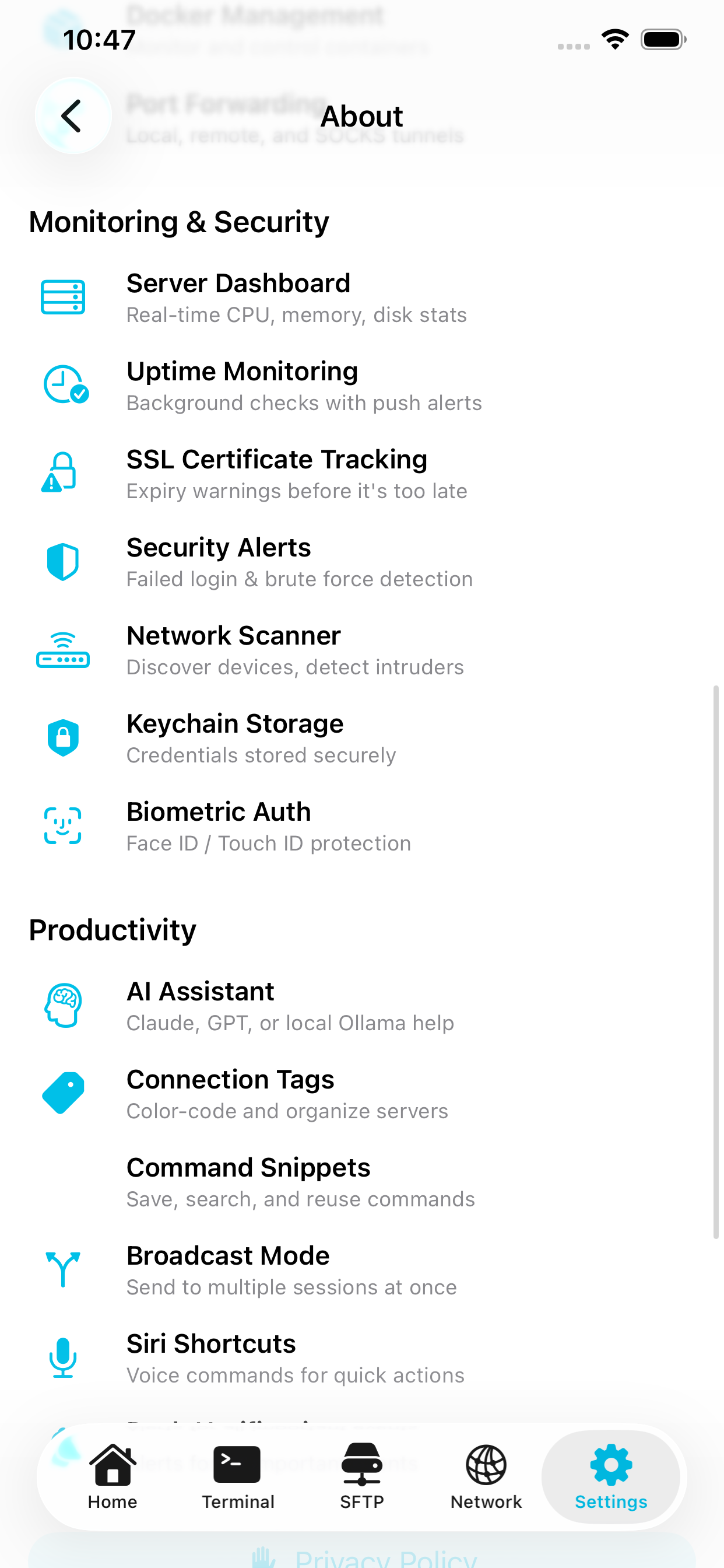Screen dimensions: 724x1568
Task: Select the Settings tab
Action: coord(611,1476)
